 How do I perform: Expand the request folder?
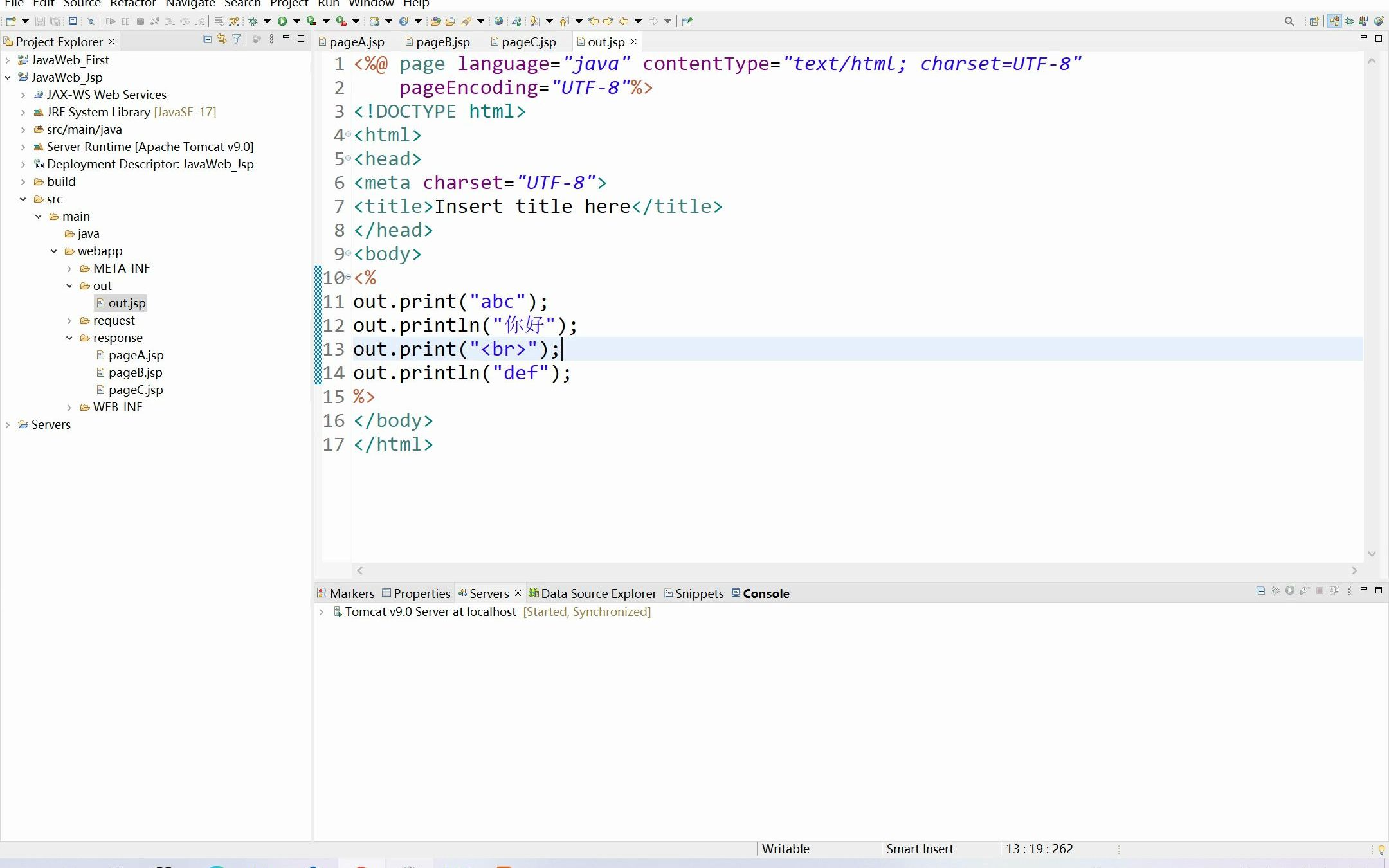[x=69, y=320]
